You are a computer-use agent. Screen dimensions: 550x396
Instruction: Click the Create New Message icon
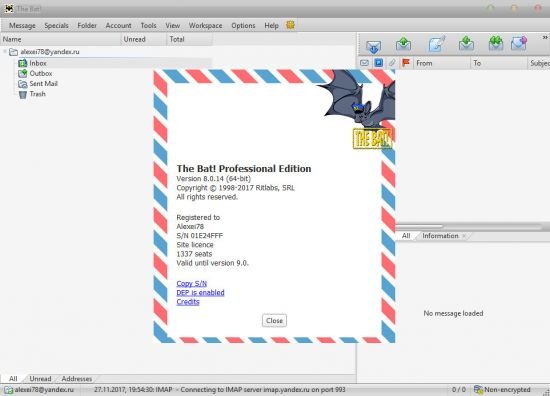click(437, 44)
